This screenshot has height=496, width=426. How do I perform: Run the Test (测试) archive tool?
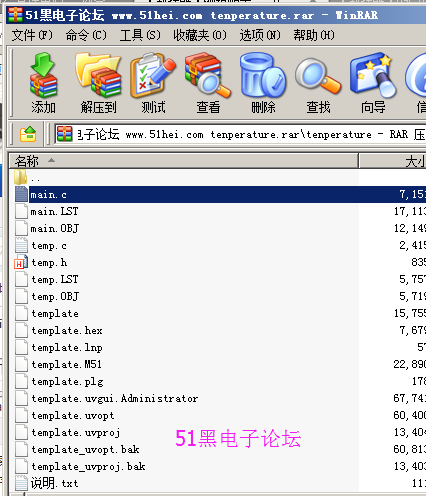153,83
